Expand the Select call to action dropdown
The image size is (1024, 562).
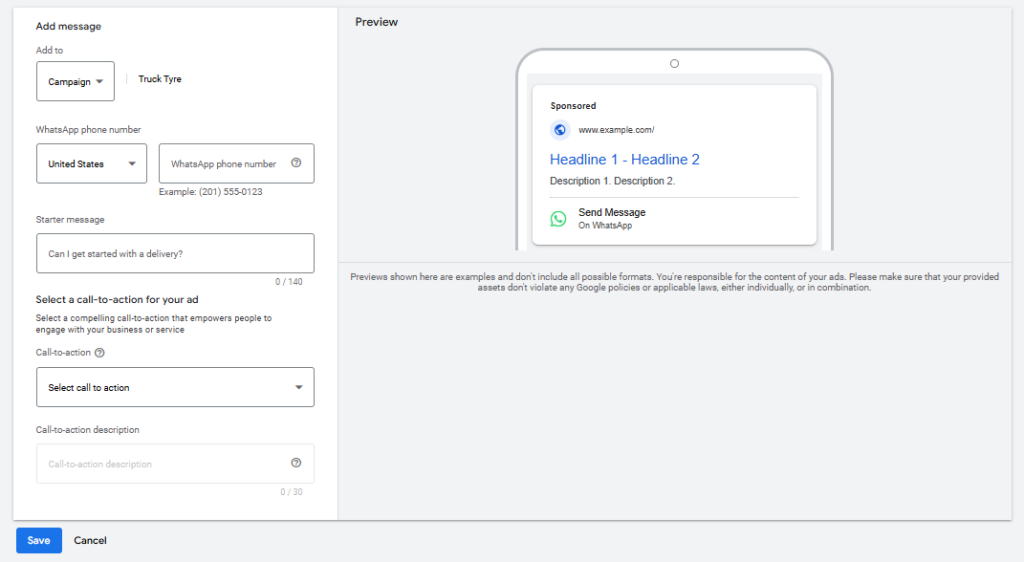(x=175, y=387)
